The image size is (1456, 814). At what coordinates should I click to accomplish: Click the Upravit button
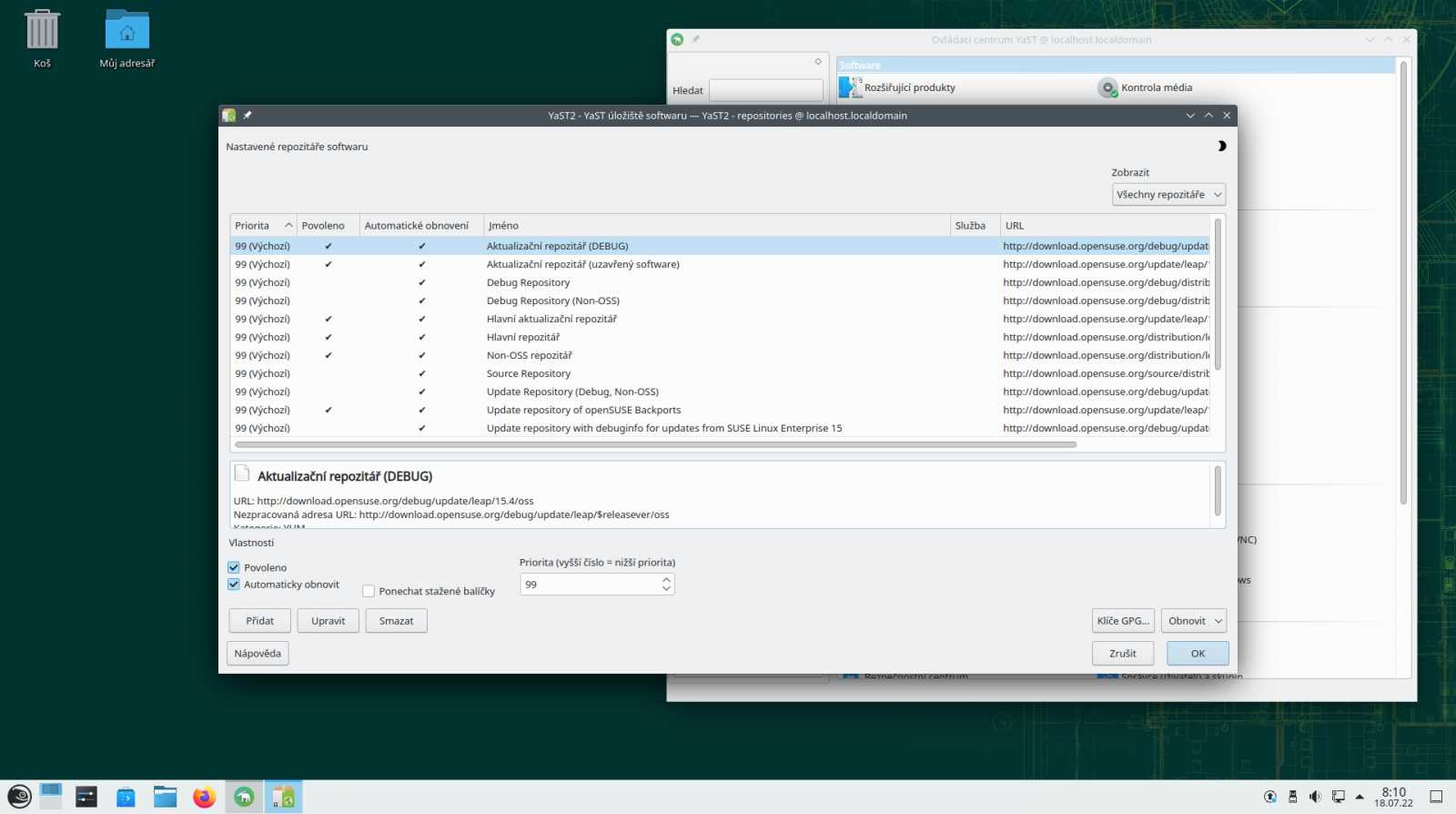coord(329,621)
